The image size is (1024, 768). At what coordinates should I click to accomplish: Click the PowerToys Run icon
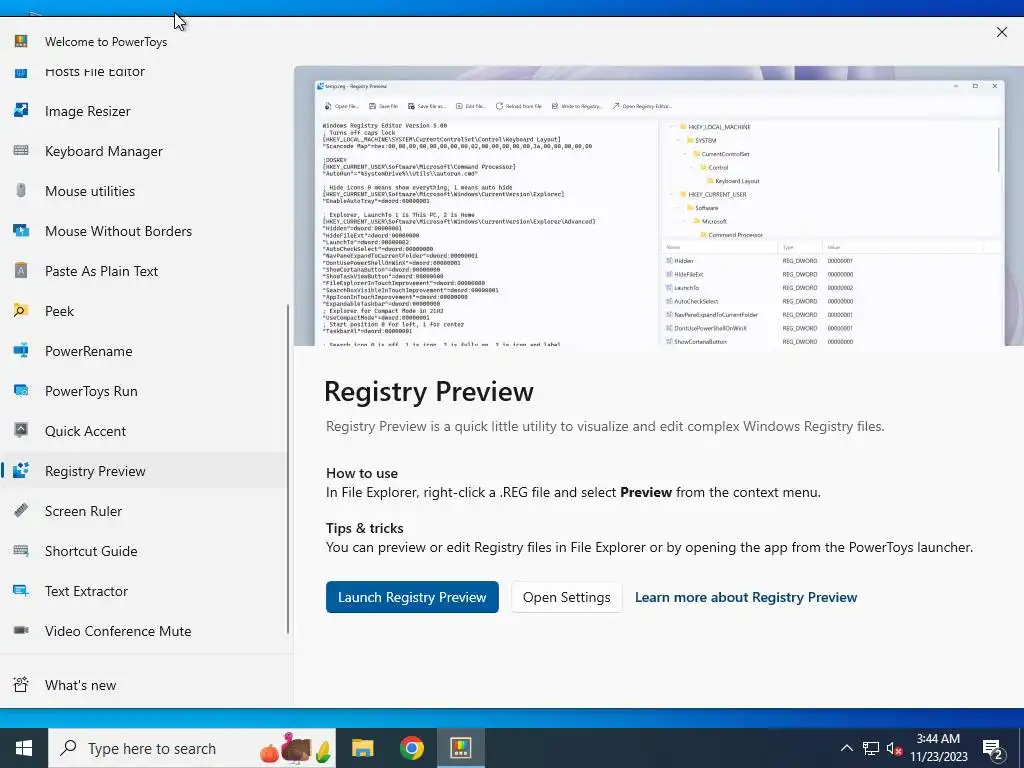click(x=21, y=391)
